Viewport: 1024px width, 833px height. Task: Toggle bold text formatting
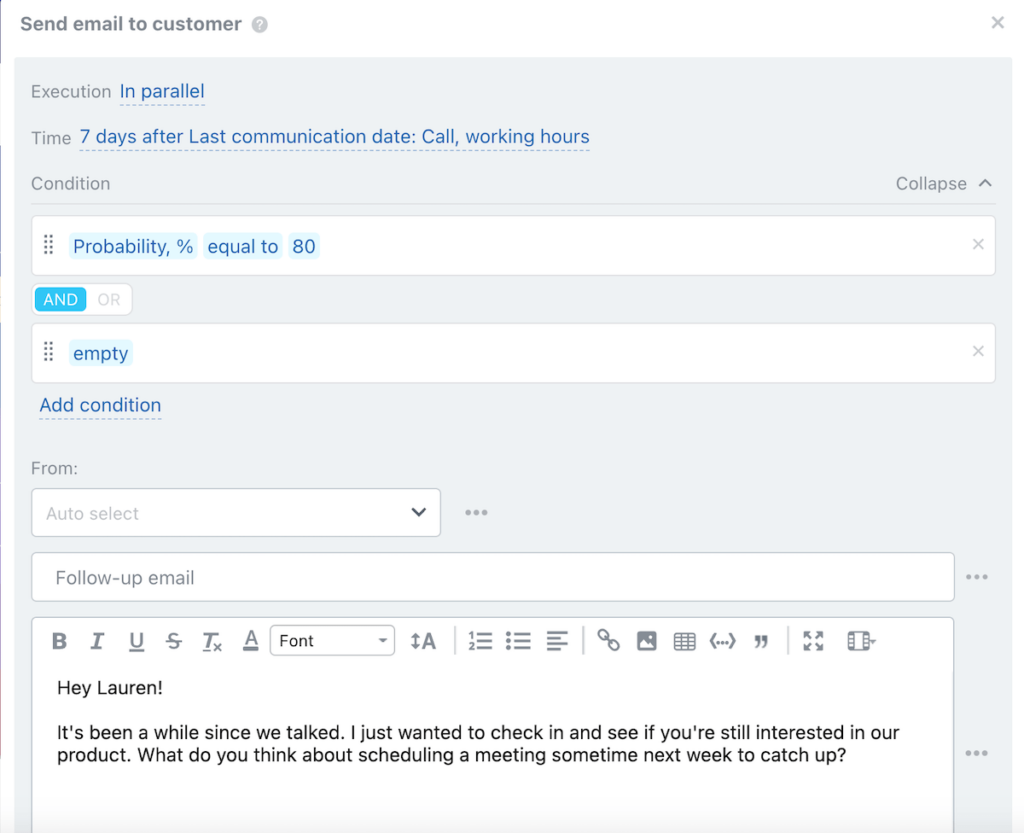[x=58, y=640]
